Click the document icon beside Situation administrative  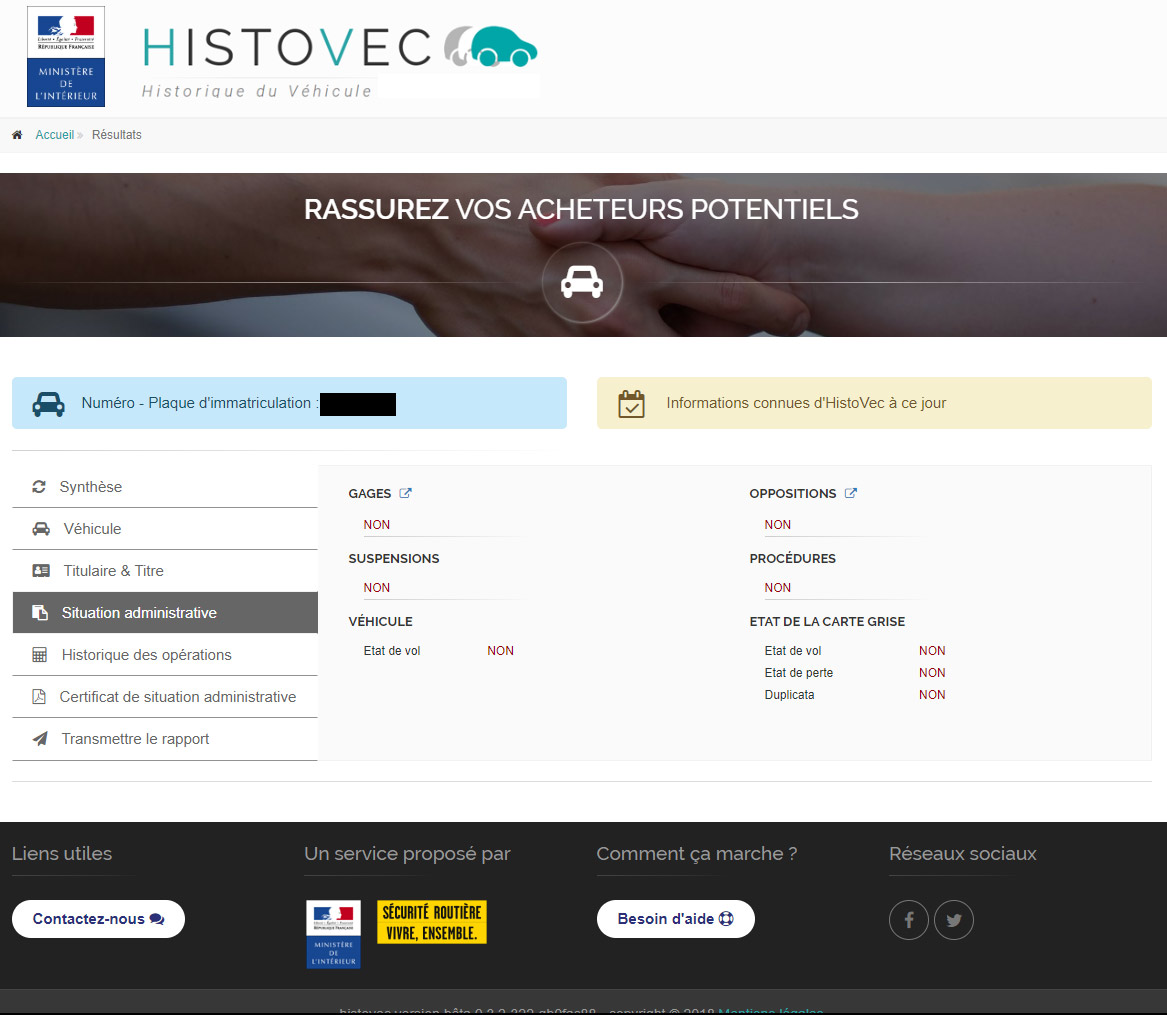tap(39, 612)
